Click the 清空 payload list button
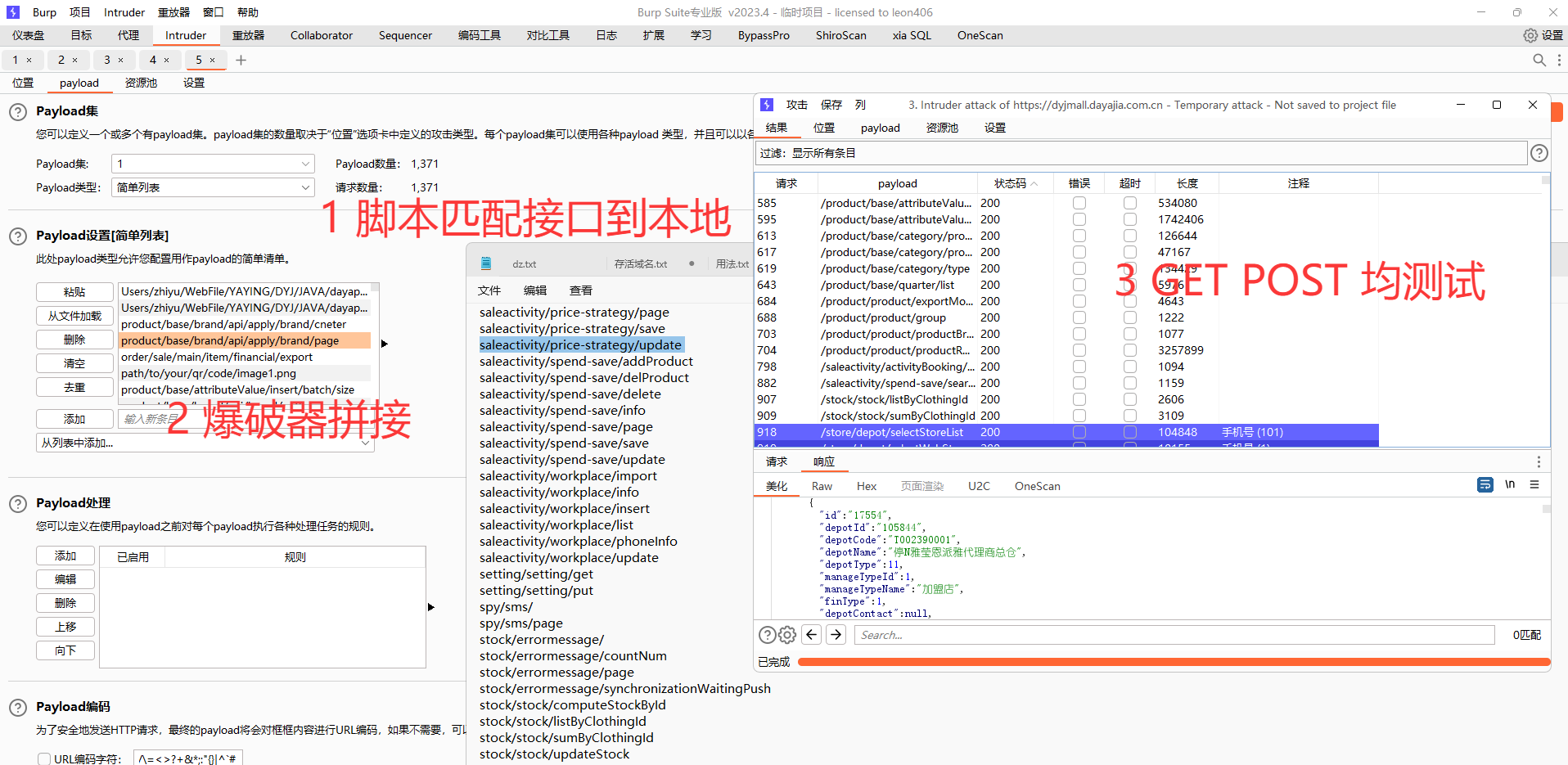The image size is (1568, 765). 74,363
